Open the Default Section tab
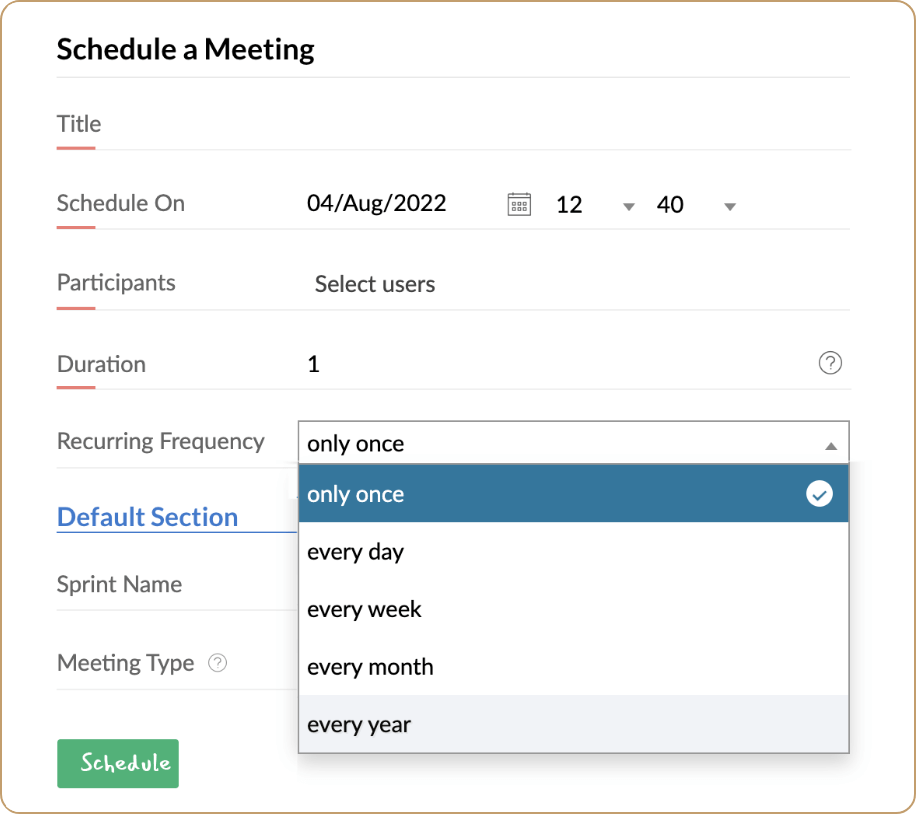This screenshot has height=814, width=916. click(x=147, y=517)
